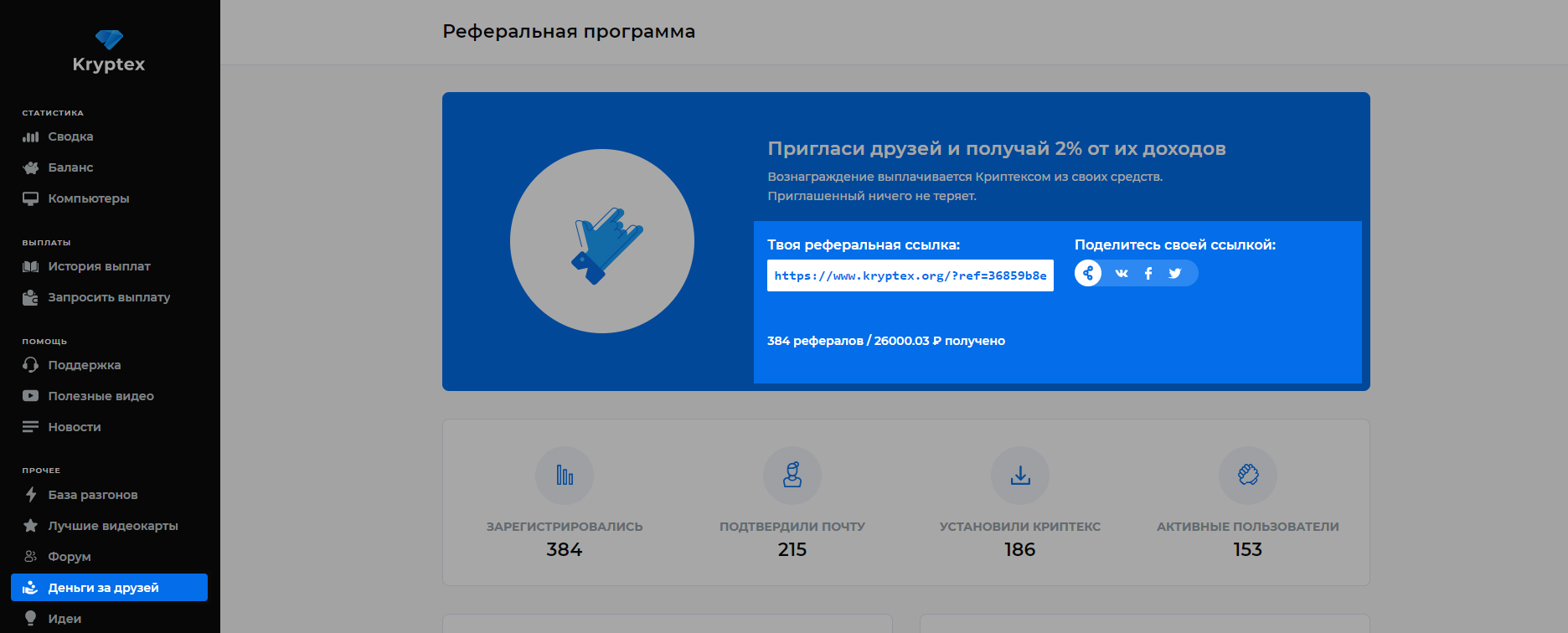1568x633 pixels.
Task: Click the active users count 153
Action: (x=1248, y=549)
